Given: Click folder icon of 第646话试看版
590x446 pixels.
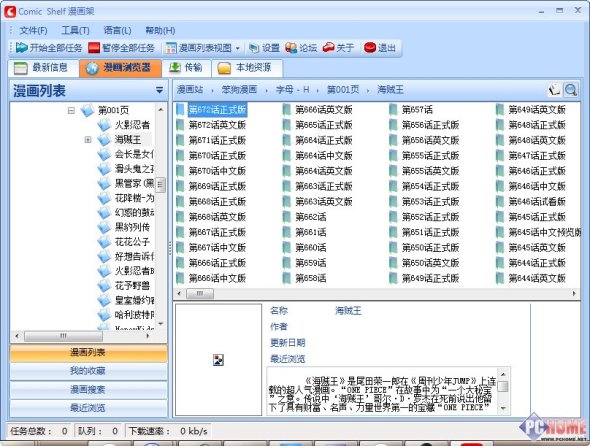Looking at the screenshot, I should pos(500,201).
